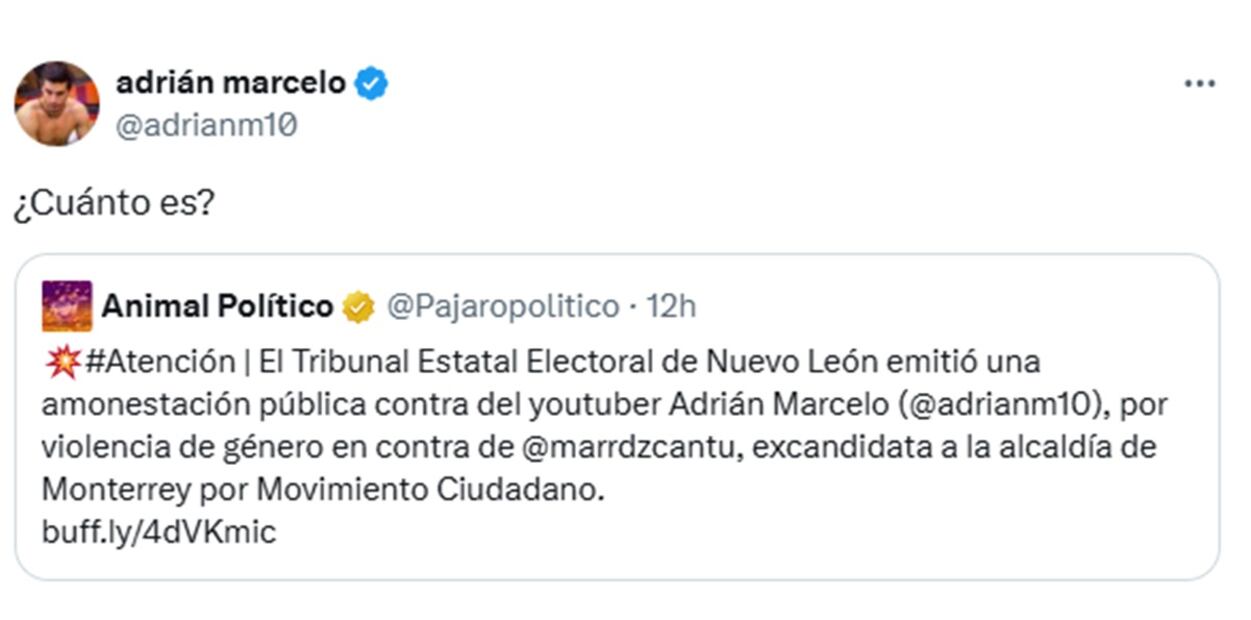Viewport: 1251px width, 620px height.
Task: Click the words "violencia de género" in quote
Action: pos(170,447)
